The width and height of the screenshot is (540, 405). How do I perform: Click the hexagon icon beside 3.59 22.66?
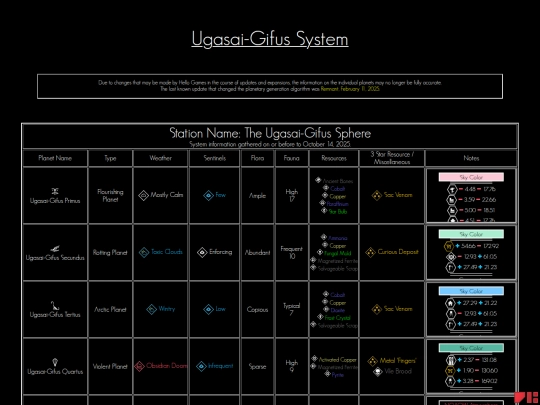(451, 200)
